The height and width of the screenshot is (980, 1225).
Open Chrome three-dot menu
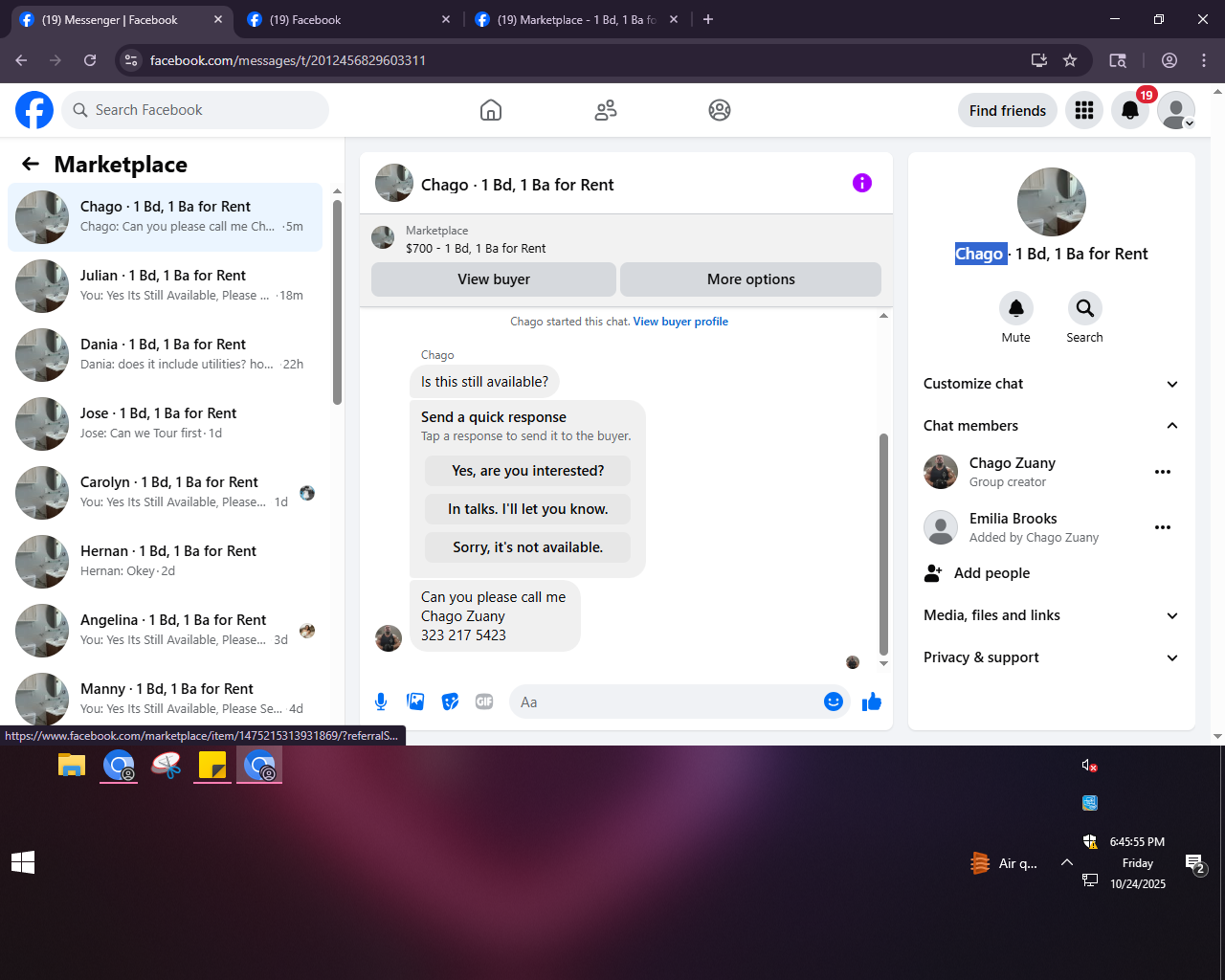[x=1204, y=60]
